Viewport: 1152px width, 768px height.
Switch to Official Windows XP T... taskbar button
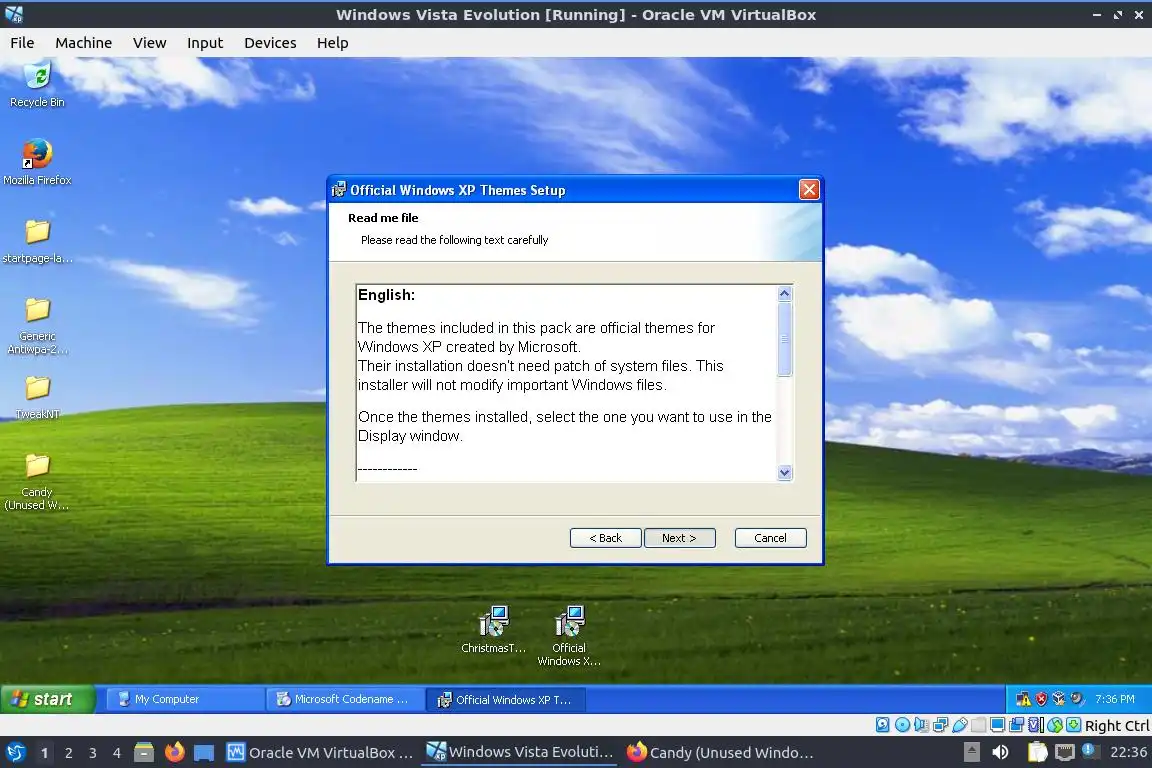pyautogui.click(x=505, y=699)
